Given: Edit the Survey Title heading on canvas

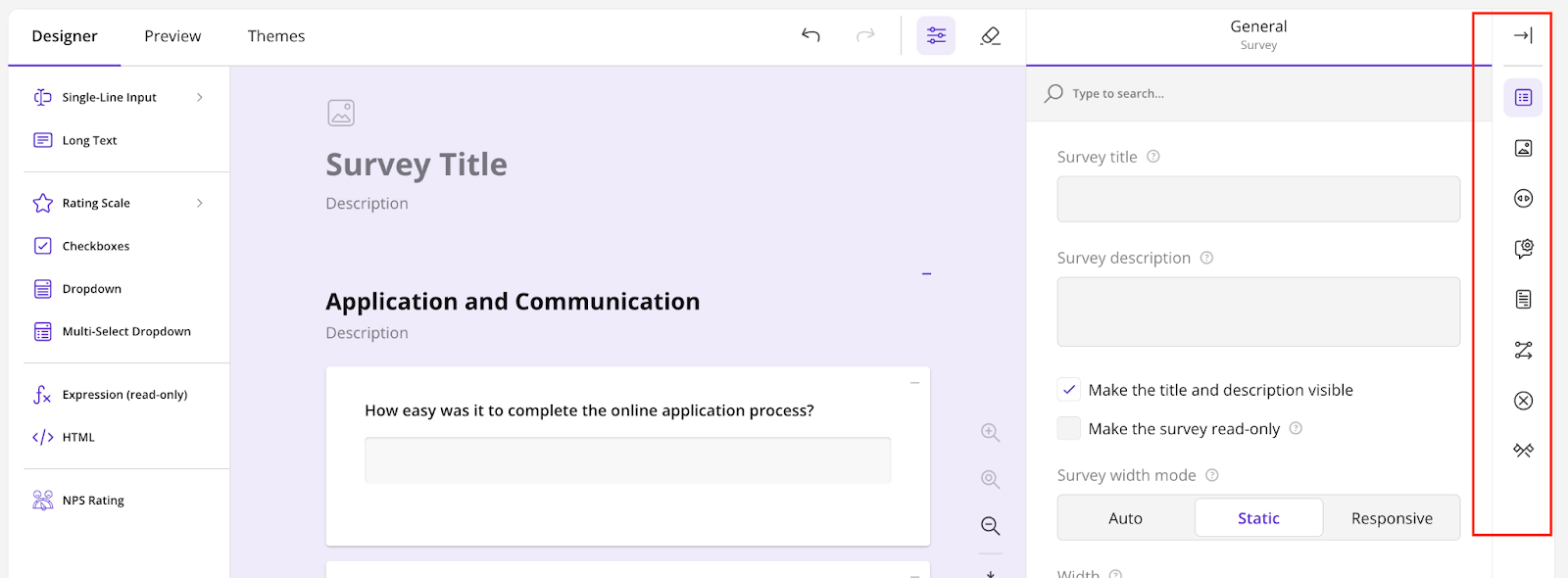Looking at the screenshot, I should (416, 165).
